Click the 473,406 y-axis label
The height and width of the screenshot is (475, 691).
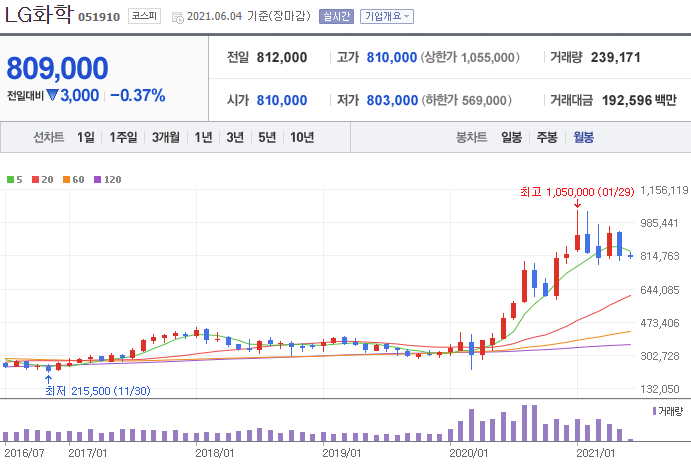(660, 323)
